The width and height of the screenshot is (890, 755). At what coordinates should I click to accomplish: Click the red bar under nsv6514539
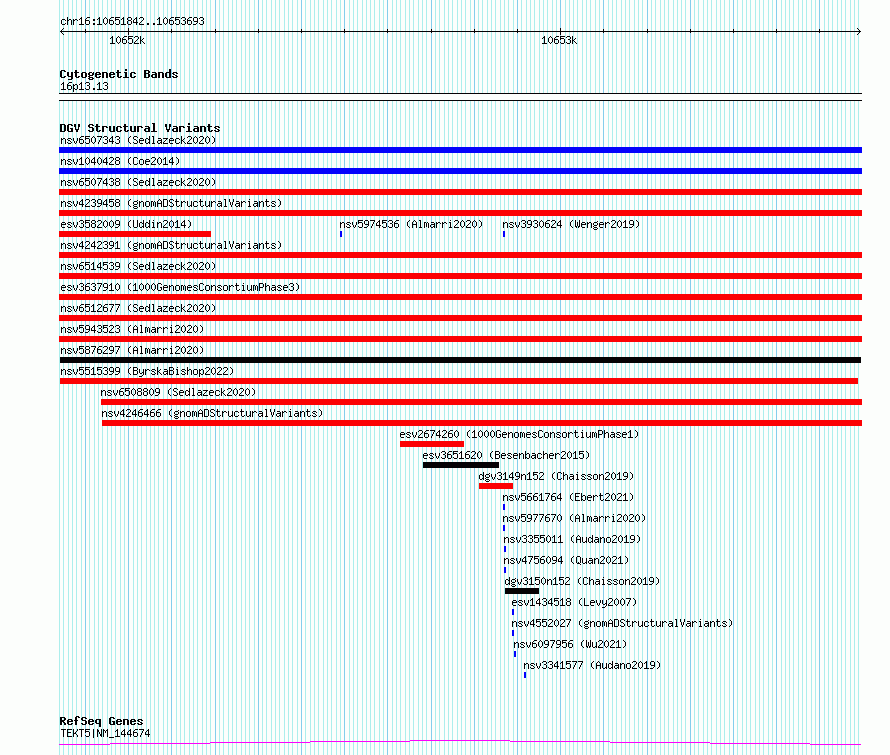click(x=460, y=276)
